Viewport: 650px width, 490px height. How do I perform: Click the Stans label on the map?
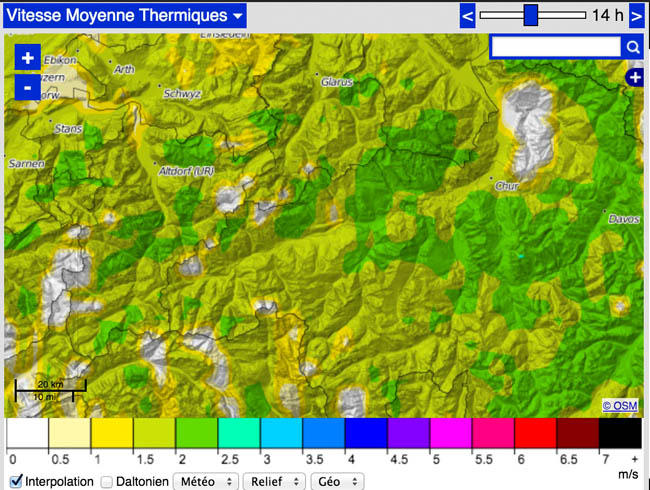click(x=68, y=129)
